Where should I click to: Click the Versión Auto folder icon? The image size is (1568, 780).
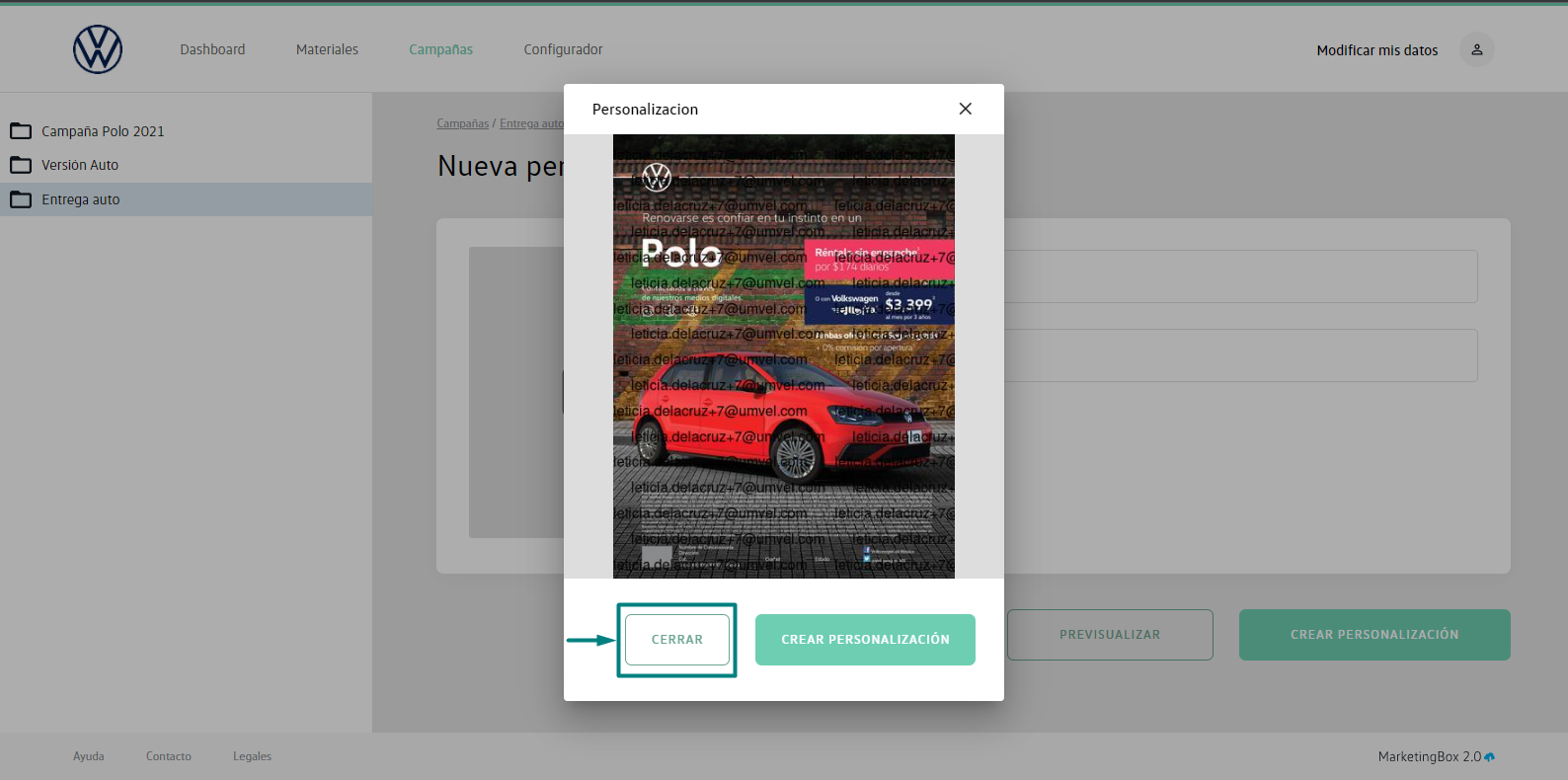click(21, 165)
